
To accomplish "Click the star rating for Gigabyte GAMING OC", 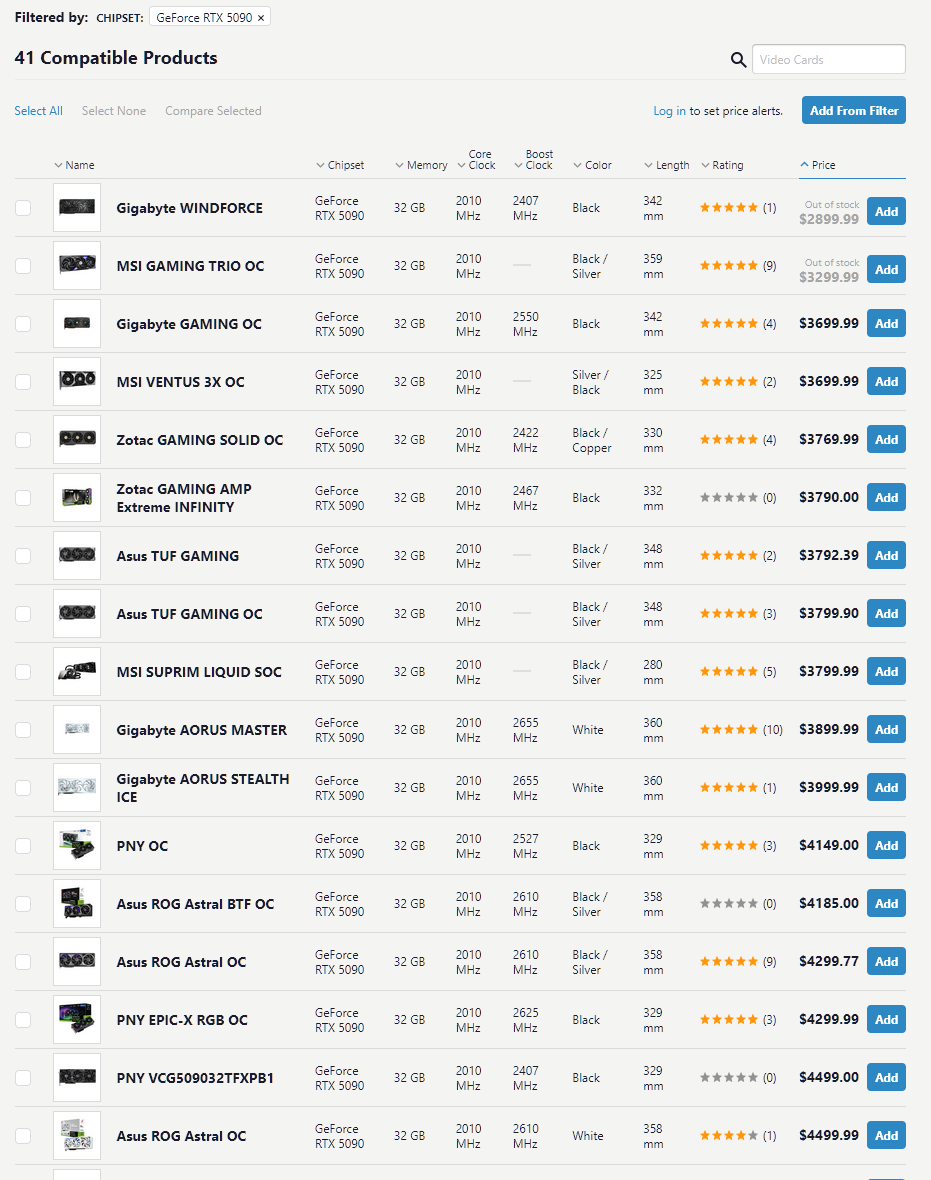I will tap(729, 324).
